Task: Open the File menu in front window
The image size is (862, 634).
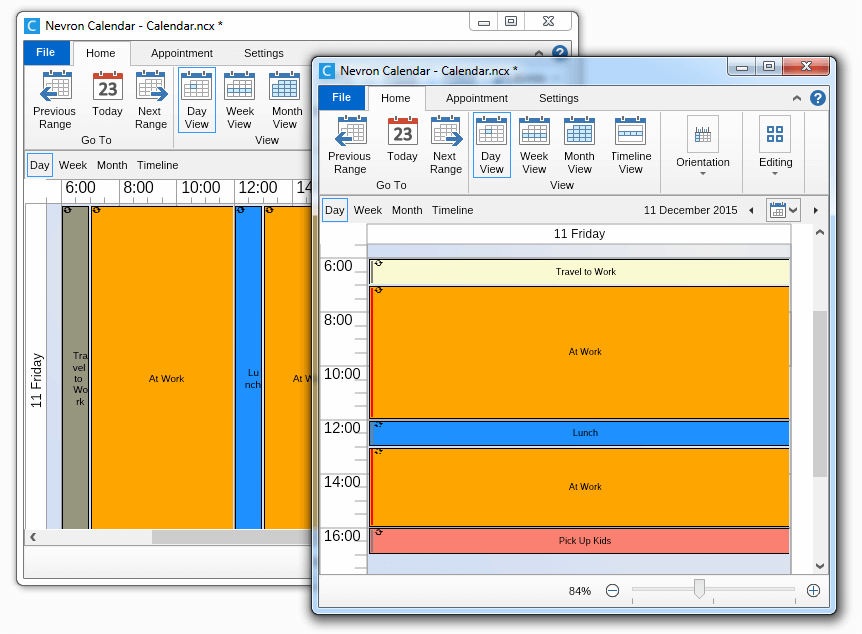Action: coord(341,98)
